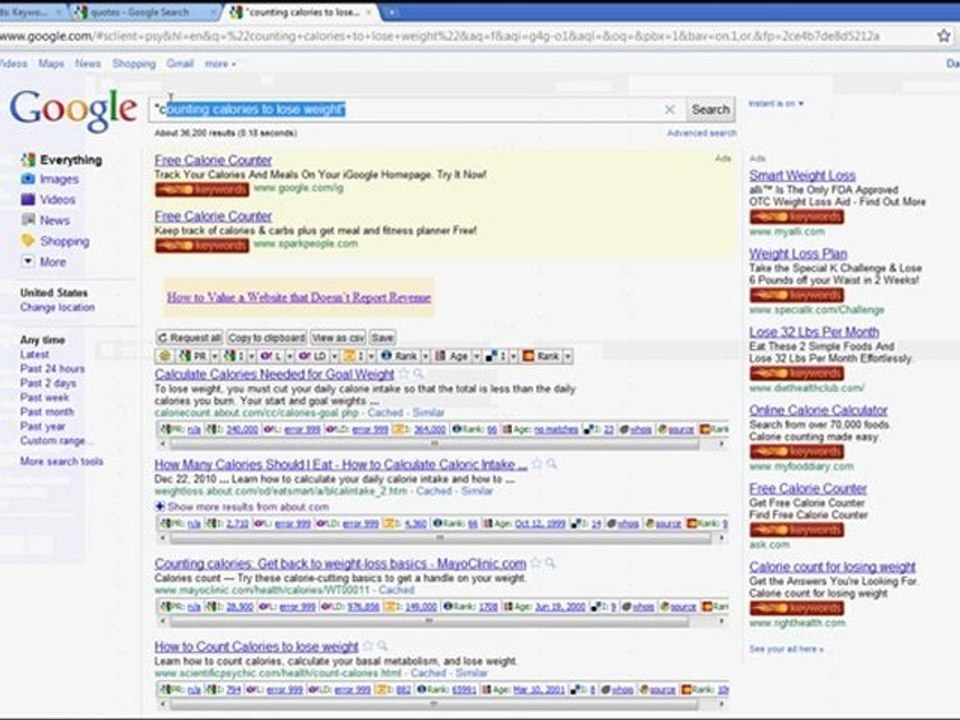Image resolution: width=960 pixels, height=720 pixels.
Task: Click inside the Google search input field
Action: (x=407, y=110)
